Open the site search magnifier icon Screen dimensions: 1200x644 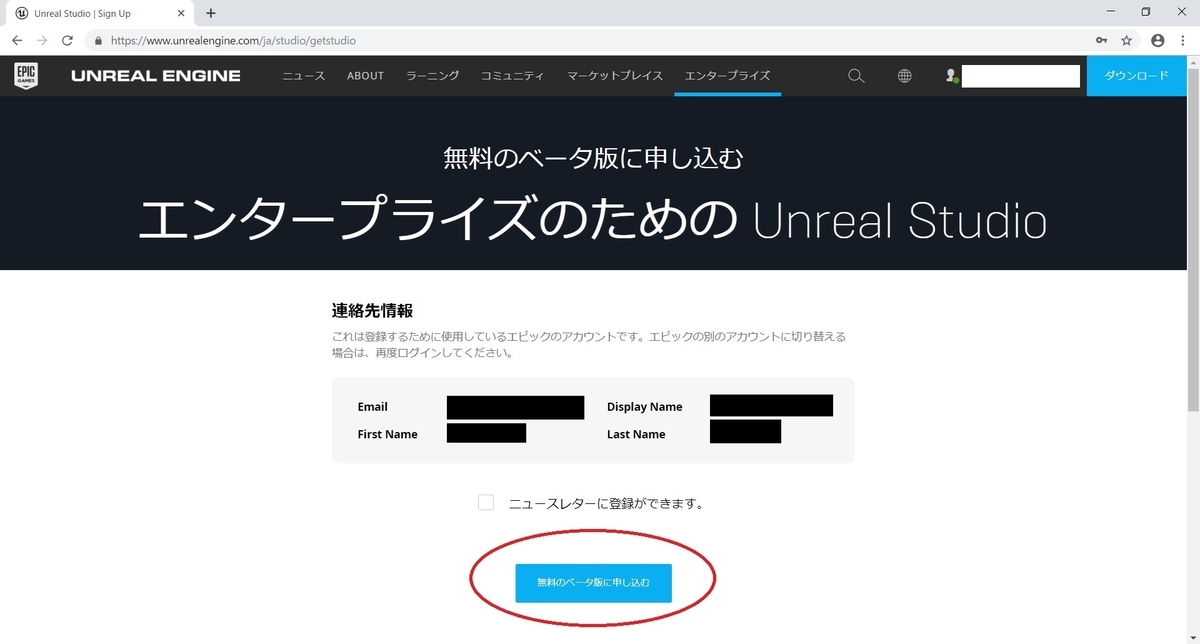[x=856, y=76]
